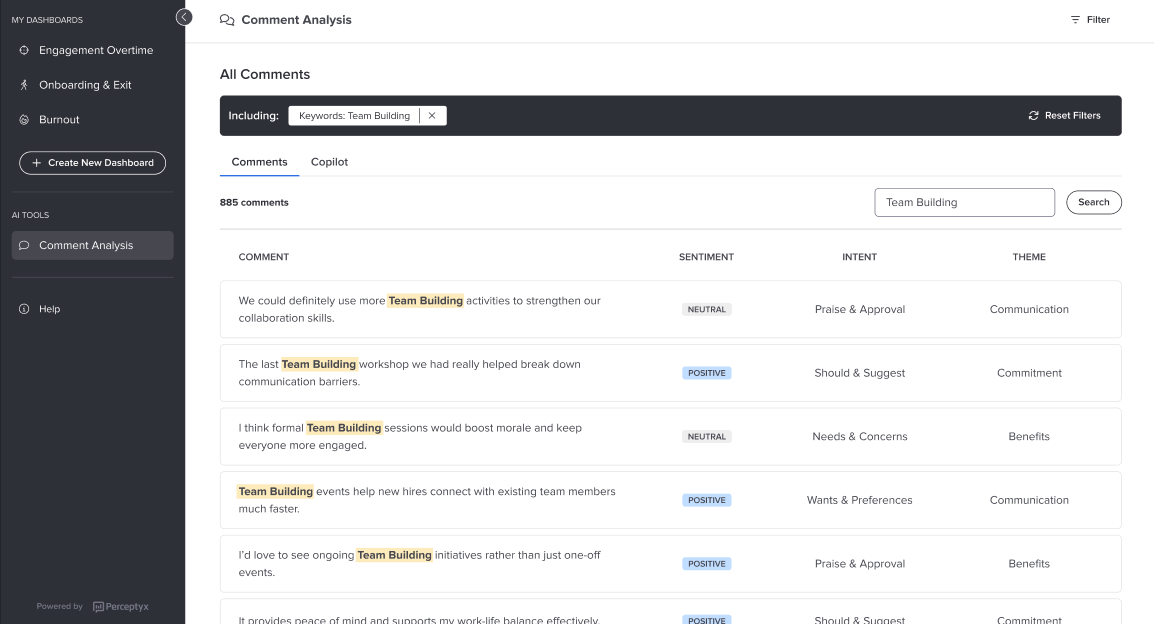Click 'Communication' theme in collaboration skills row
The width and height of the screenshot is (1154, 624).
click(x=1029, y=309)
